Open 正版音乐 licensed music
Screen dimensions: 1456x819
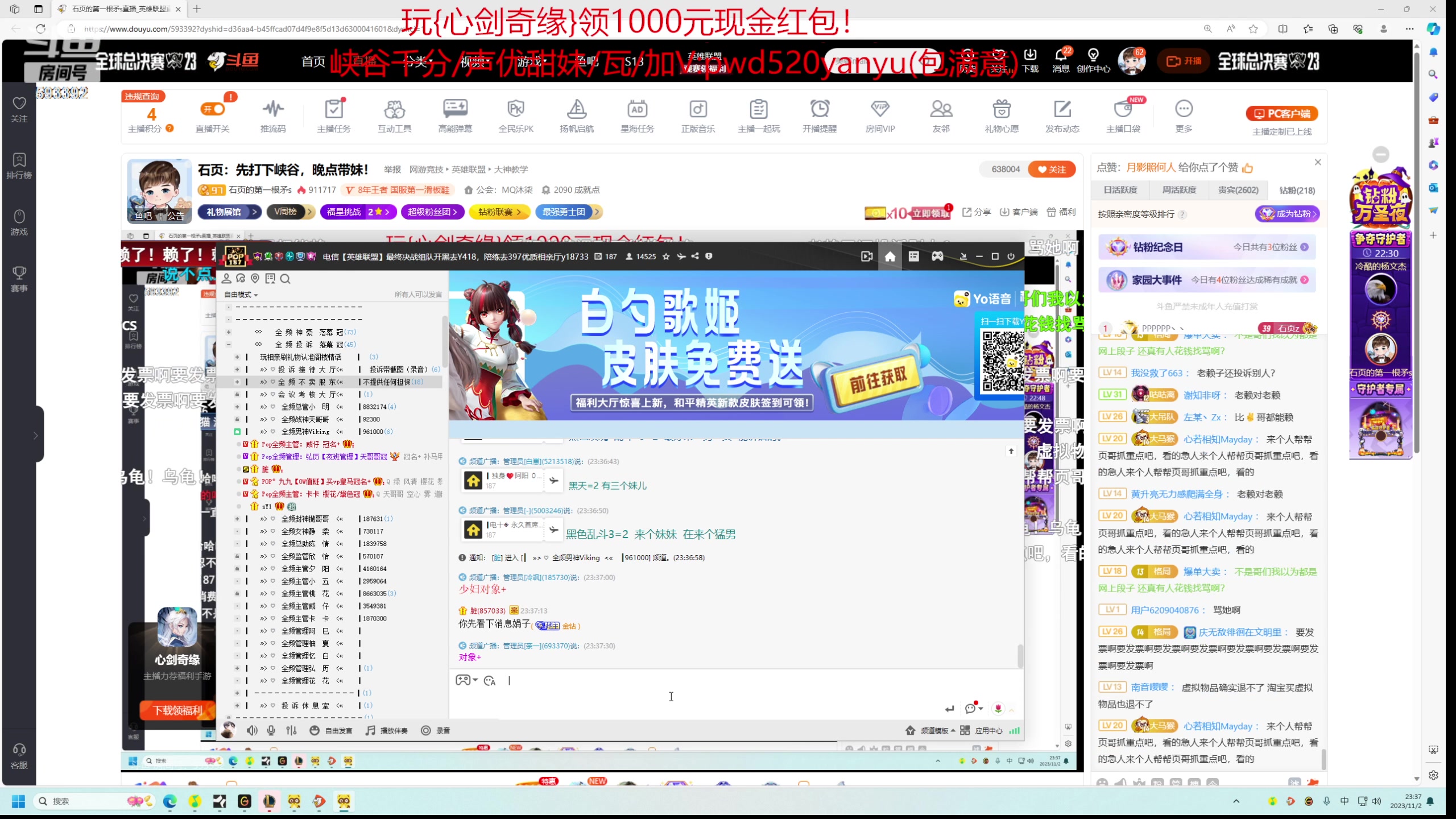tap(698, 115)
